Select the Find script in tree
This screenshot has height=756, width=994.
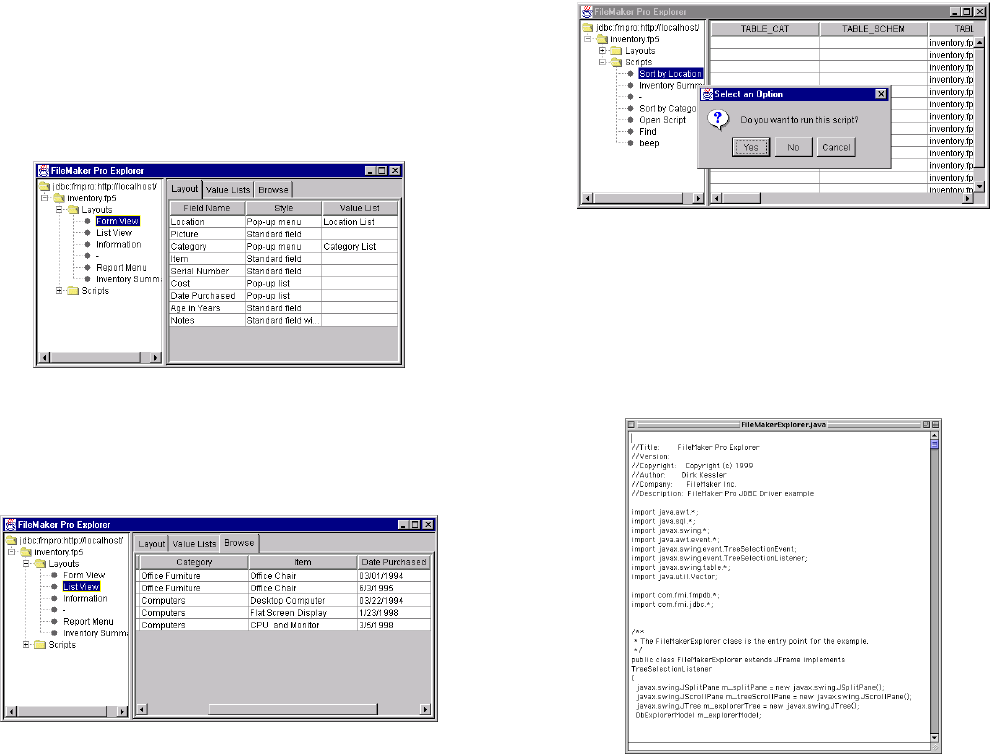point(647,131)
